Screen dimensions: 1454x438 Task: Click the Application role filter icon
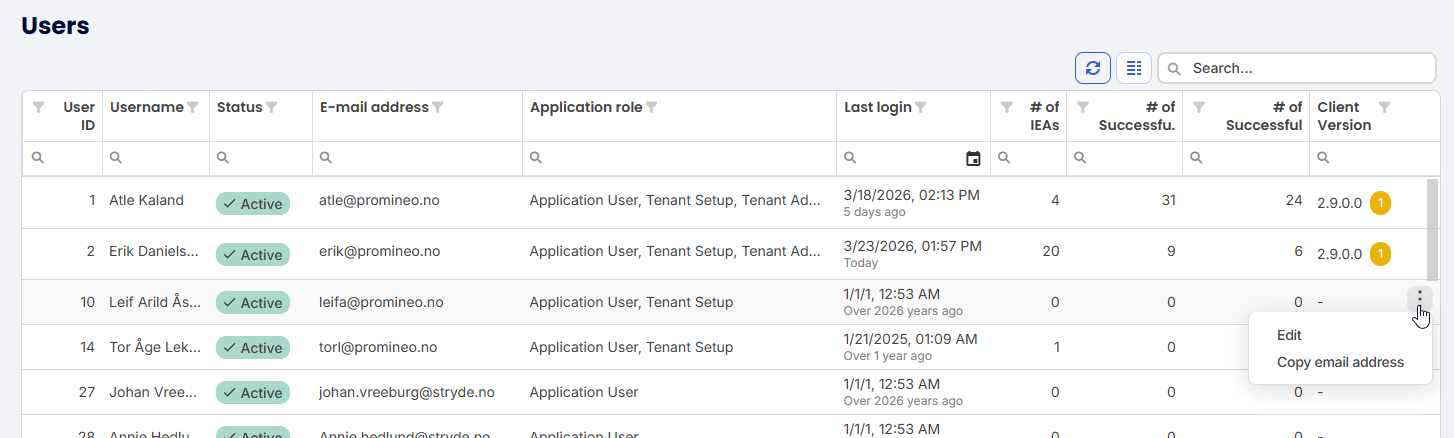click(651, 107)
